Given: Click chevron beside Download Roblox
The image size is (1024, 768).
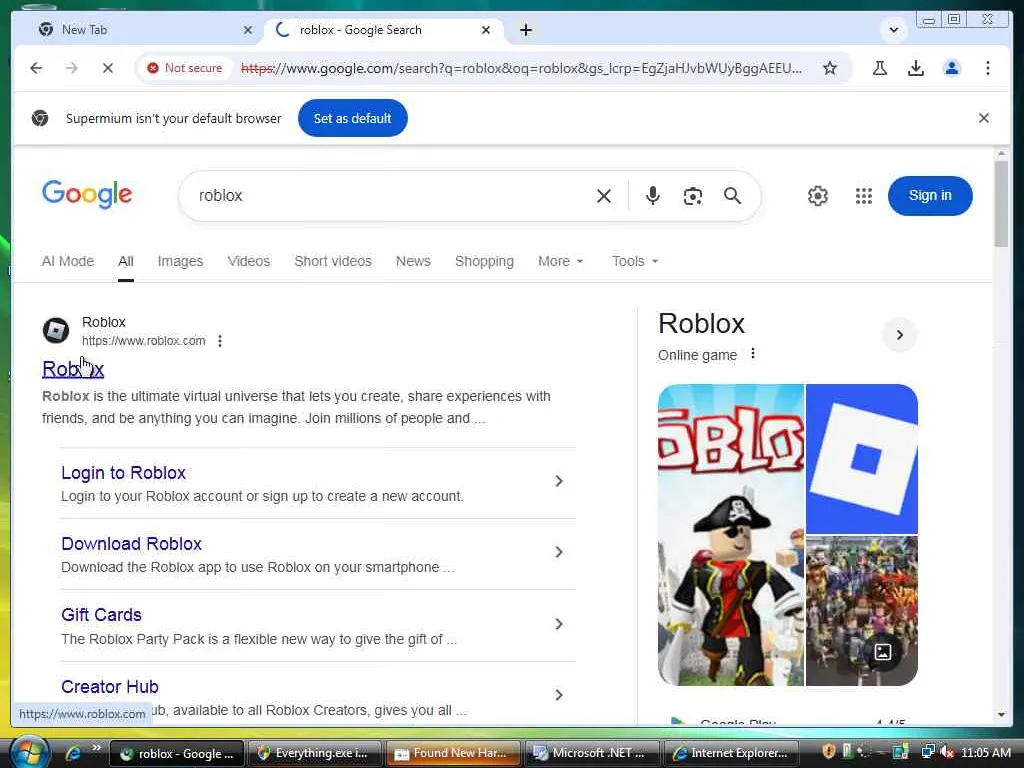Looking at the screenshot, I should 558,552.
